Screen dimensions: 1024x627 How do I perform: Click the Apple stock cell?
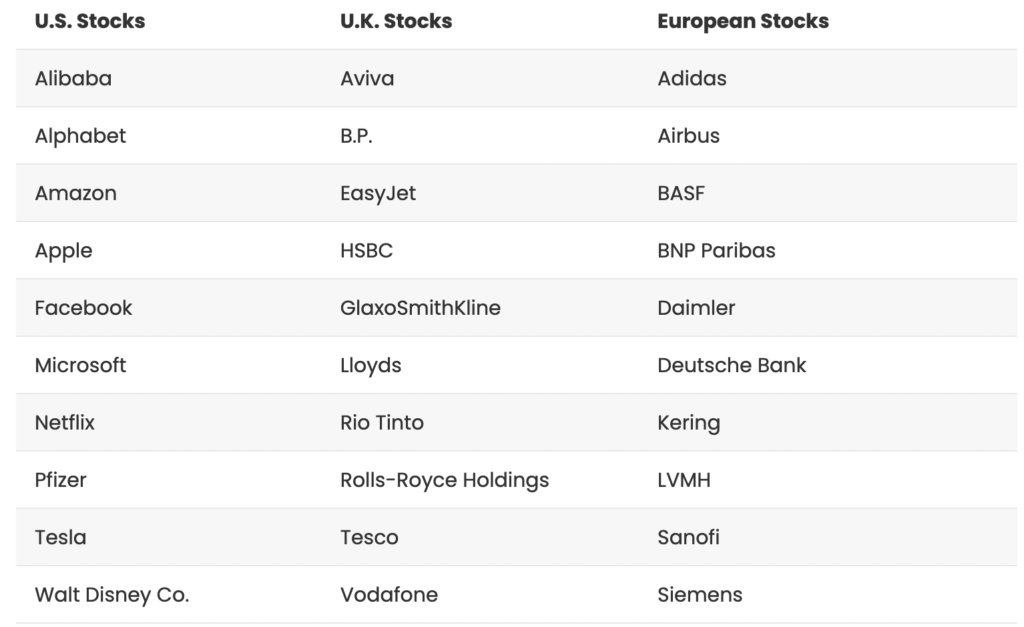(63, 250)
